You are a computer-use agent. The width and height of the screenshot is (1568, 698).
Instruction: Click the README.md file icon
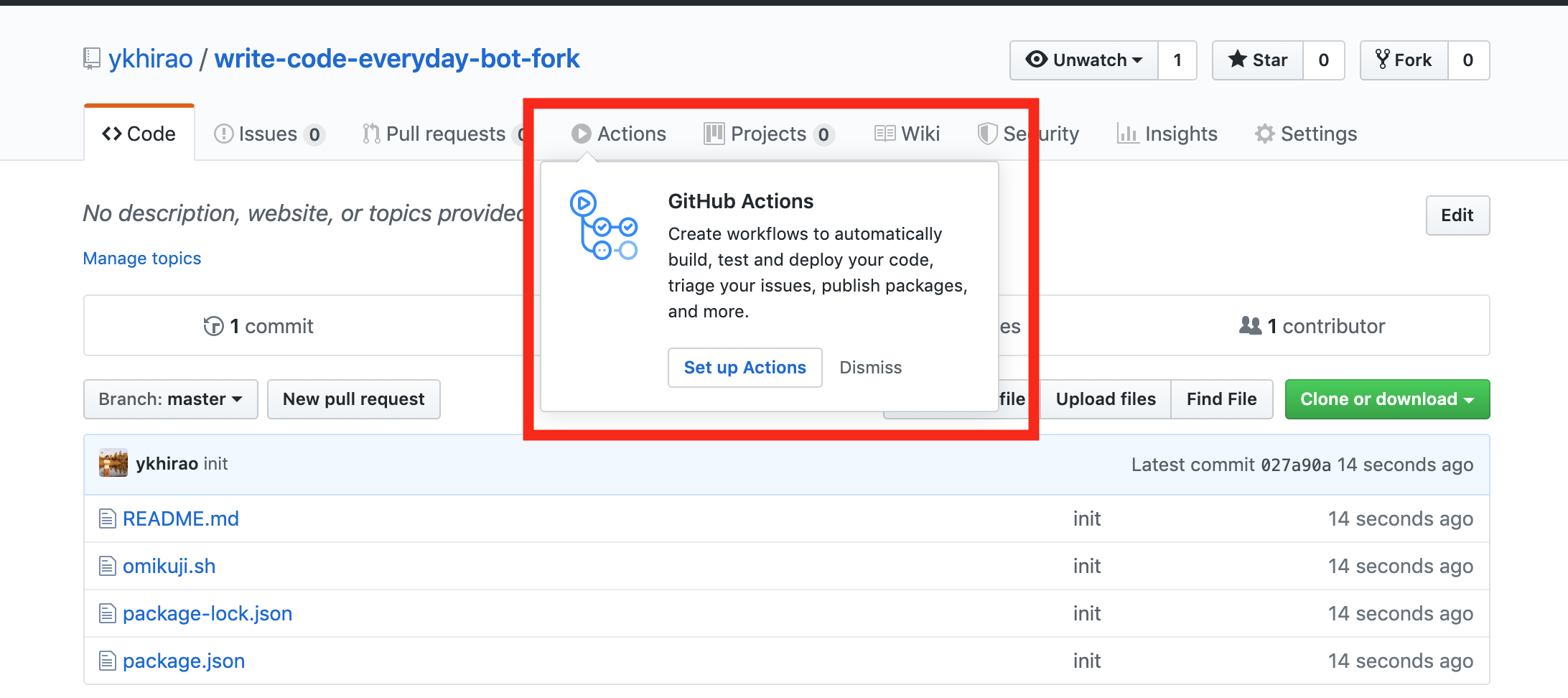pyautogui.click(x=107, y=518)
